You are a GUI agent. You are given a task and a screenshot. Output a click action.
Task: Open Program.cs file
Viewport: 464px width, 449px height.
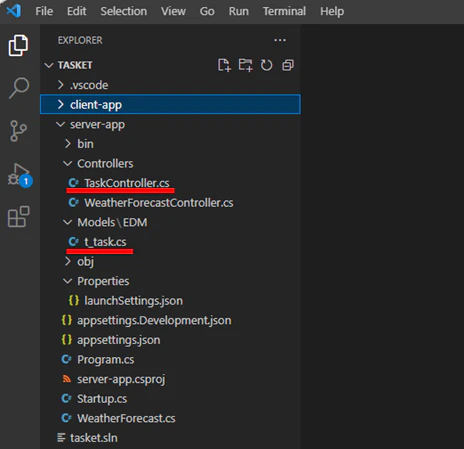tap(106, 359)
